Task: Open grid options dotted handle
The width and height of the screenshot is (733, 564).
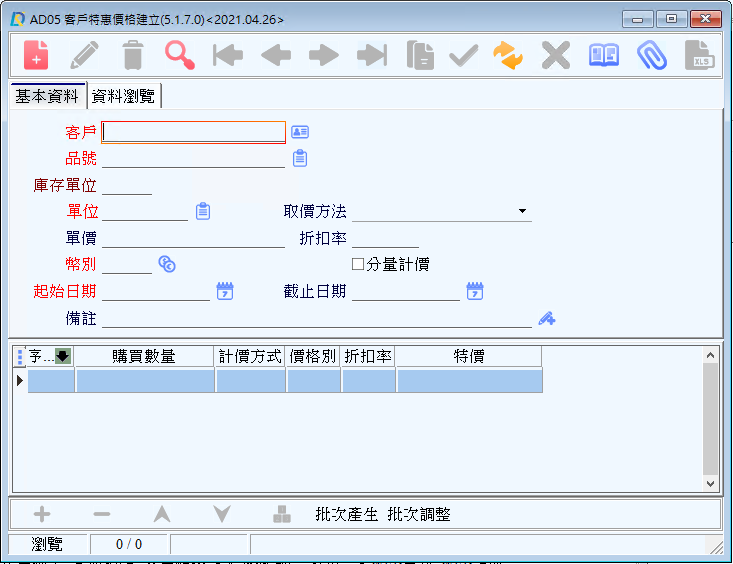Action: click(20, 356)
